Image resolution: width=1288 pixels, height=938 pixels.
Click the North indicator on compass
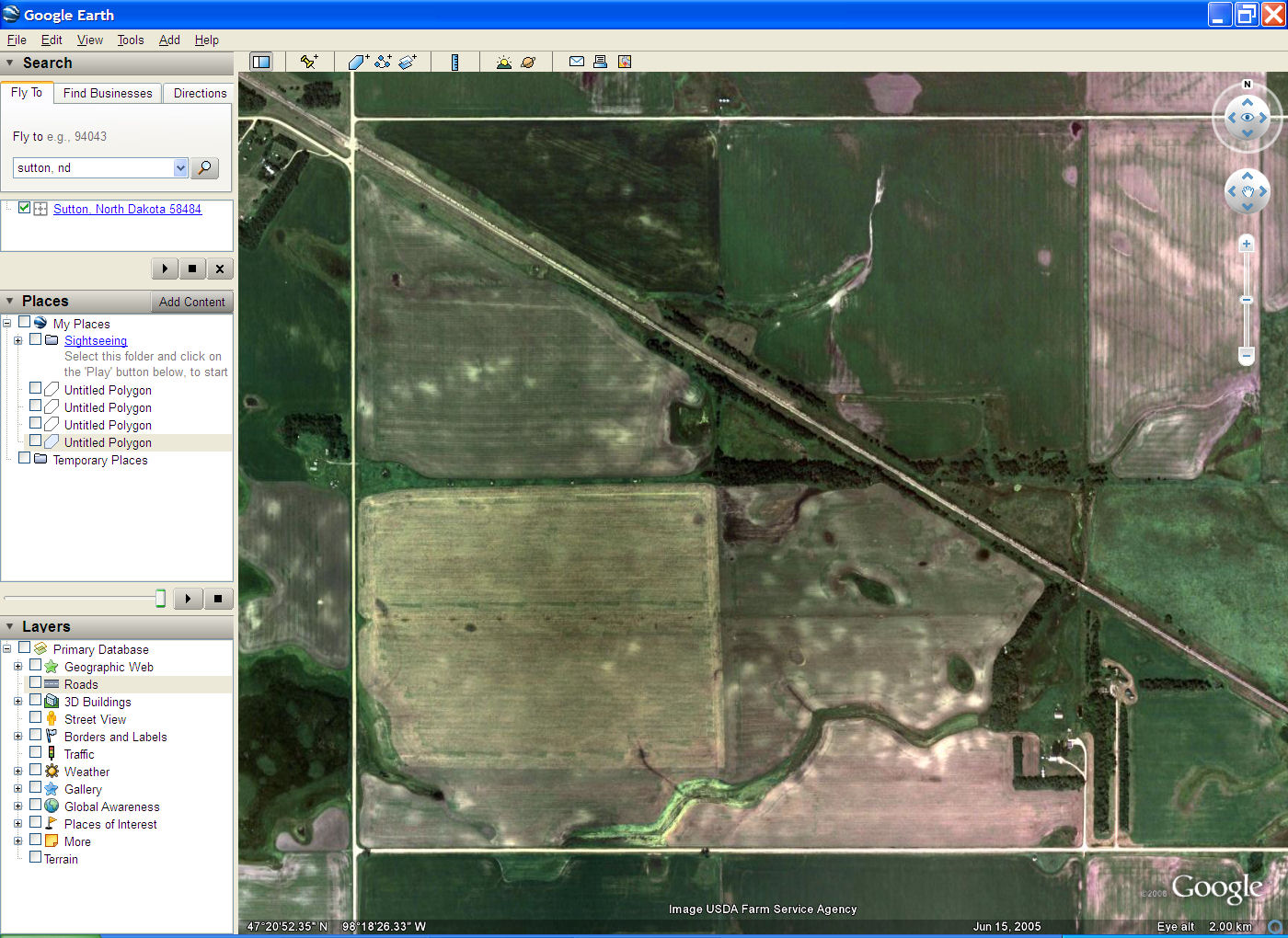click(1248, 85)
